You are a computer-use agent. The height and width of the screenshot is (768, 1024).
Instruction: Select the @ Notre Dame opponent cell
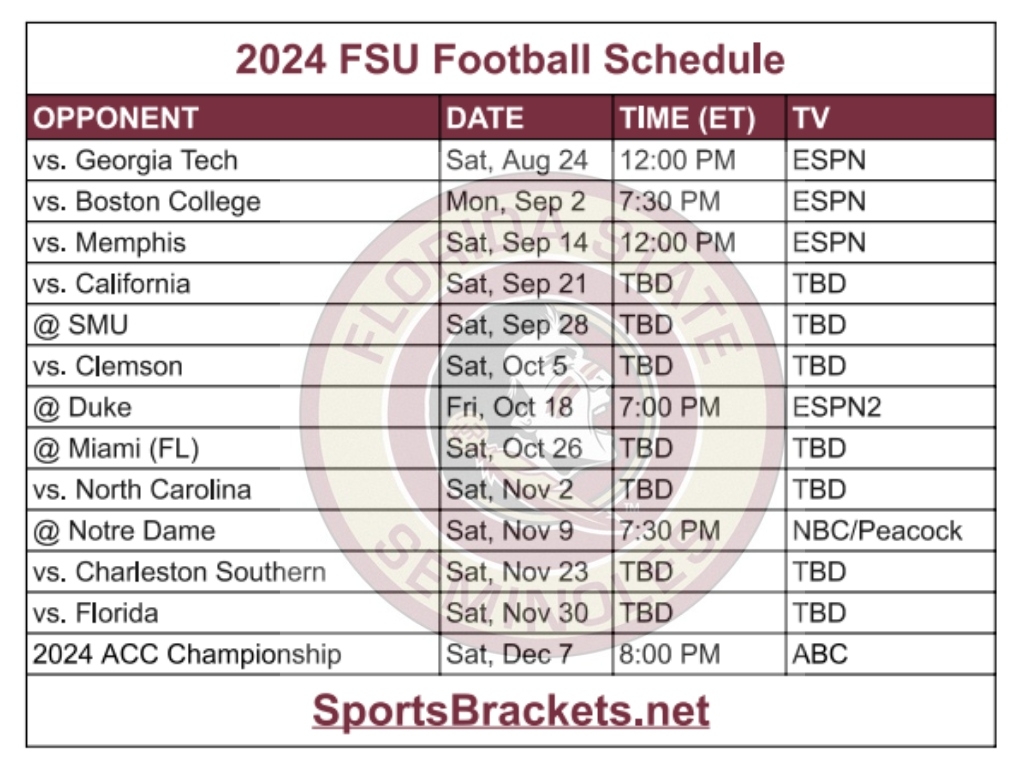click(x=124, y=530)
